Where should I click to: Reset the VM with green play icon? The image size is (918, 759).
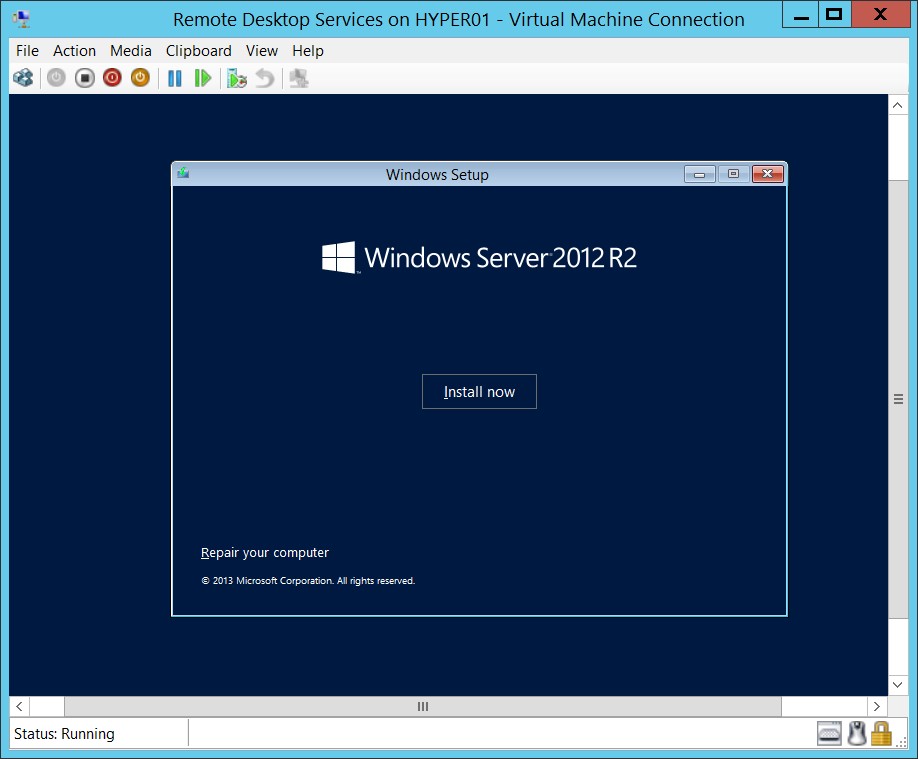click(203, 78)
